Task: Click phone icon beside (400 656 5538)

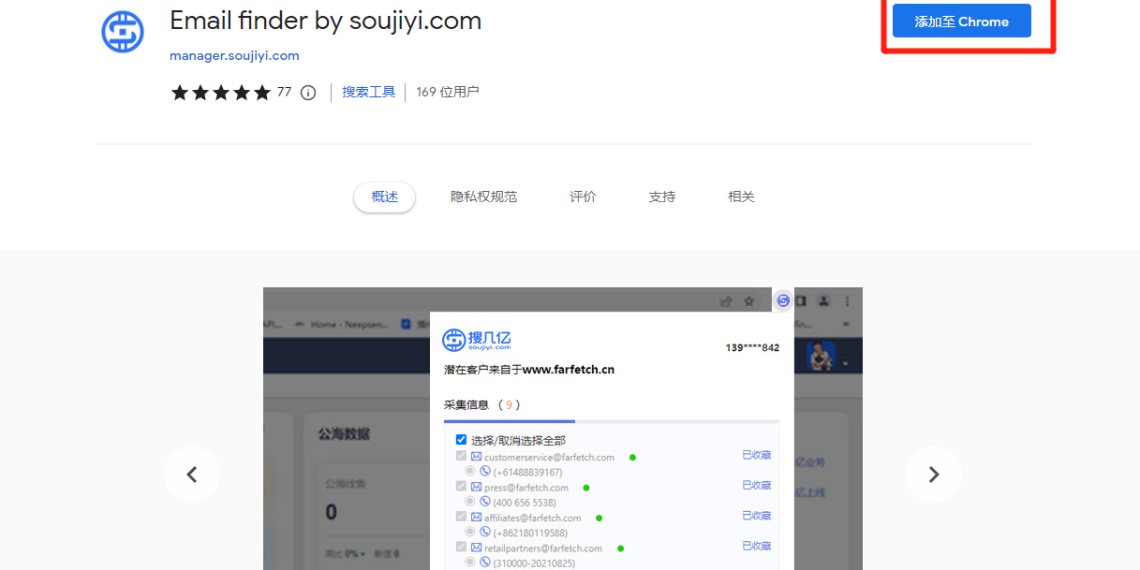Action: click(486, 502)
